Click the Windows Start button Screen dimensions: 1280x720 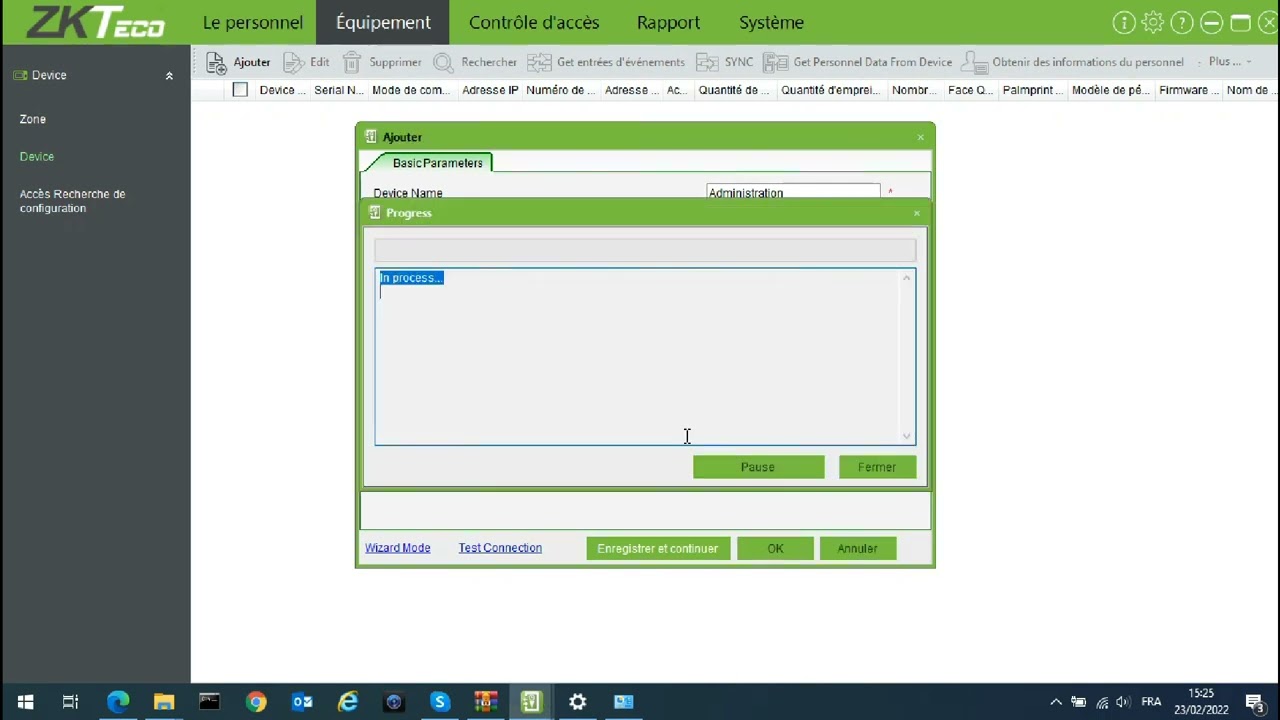25,702
